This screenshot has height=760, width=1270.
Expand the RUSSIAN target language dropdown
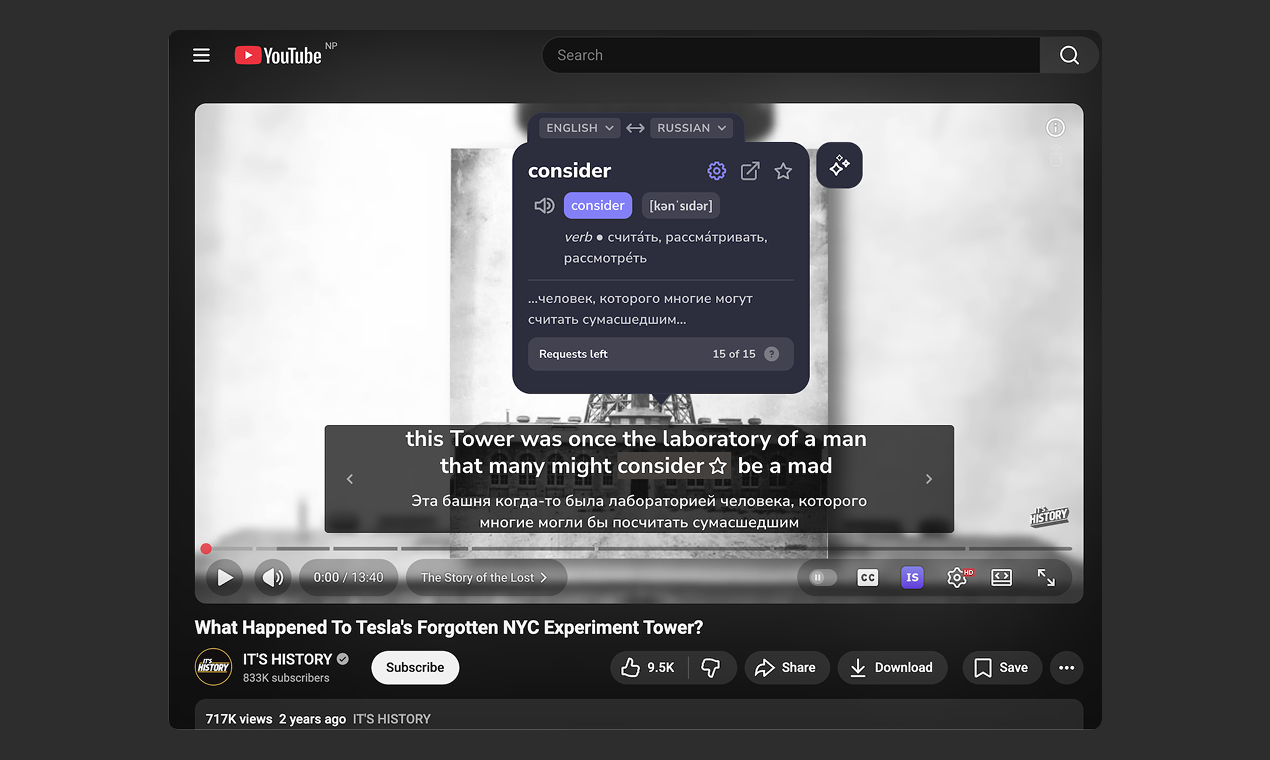pos(692,128)
